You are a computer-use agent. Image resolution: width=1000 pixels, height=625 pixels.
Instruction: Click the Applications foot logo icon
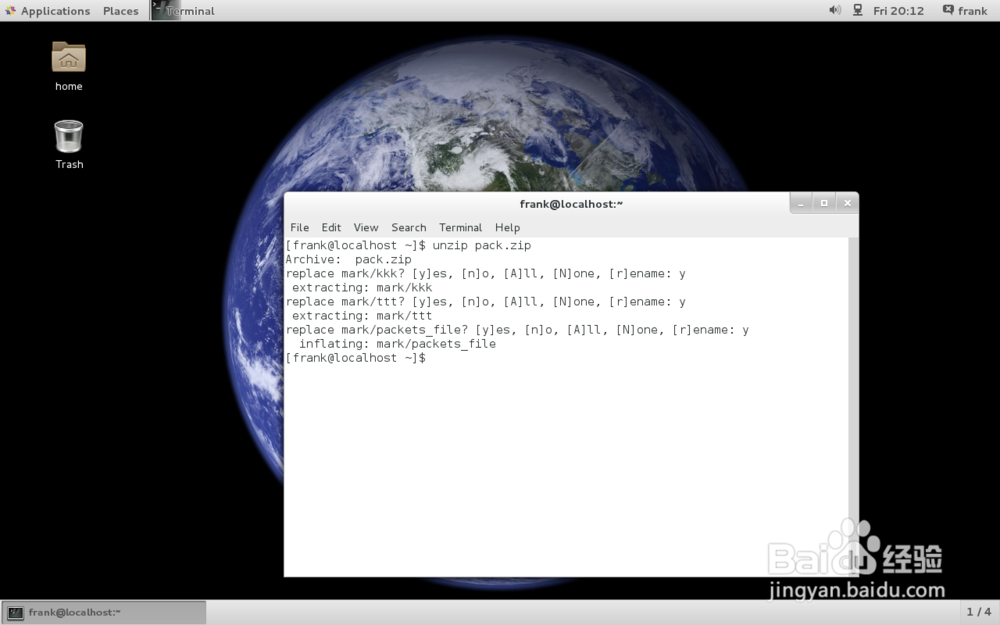(10, 10)
